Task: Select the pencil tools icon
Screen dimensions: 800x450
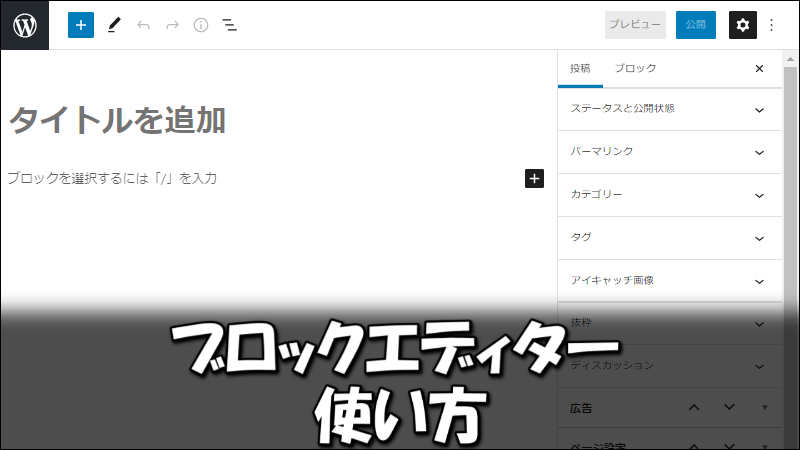Action: [114, 25]
